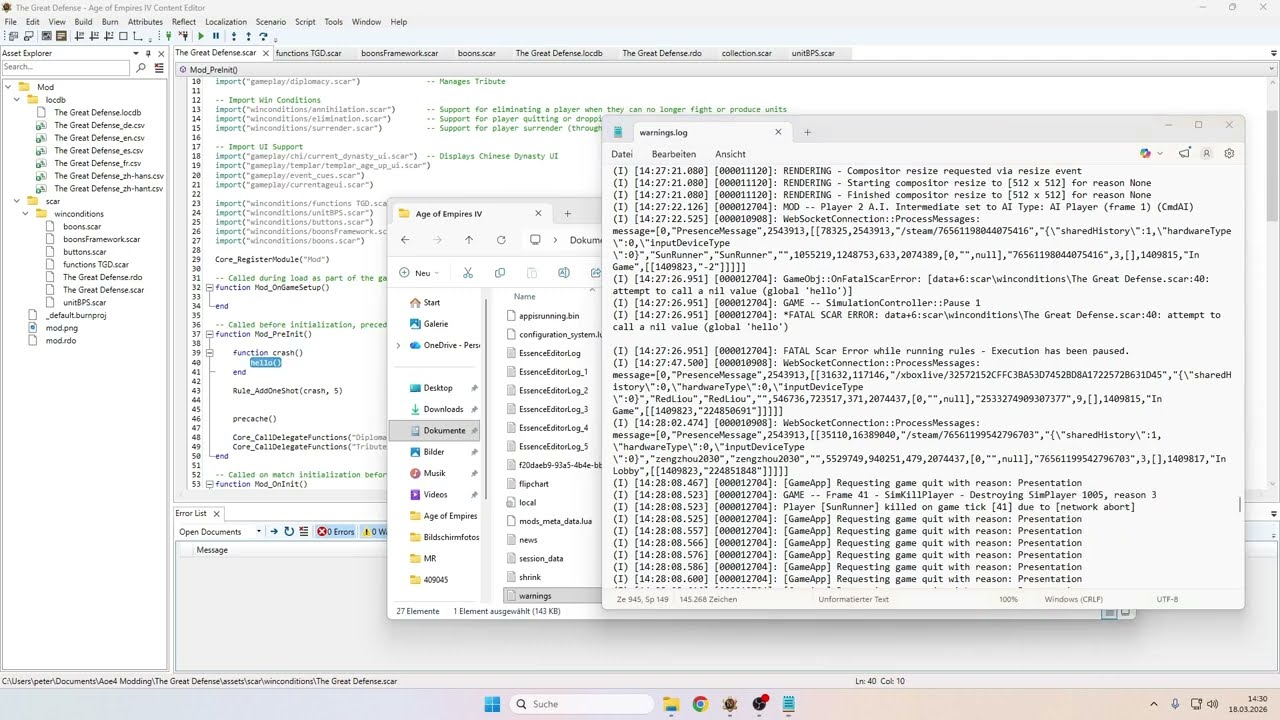Collapse the Mod folder in Asset Explorer
The width and height of the screenshot is (1280, 720).
8,87
